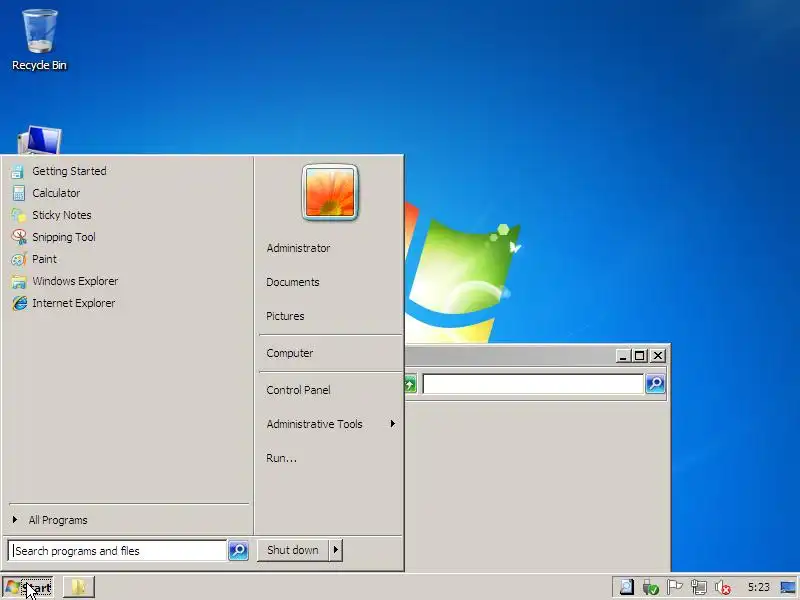Open the Documents library
Image resolution: width=800 pixels, height=600 pixels.
tap(293, 282)
